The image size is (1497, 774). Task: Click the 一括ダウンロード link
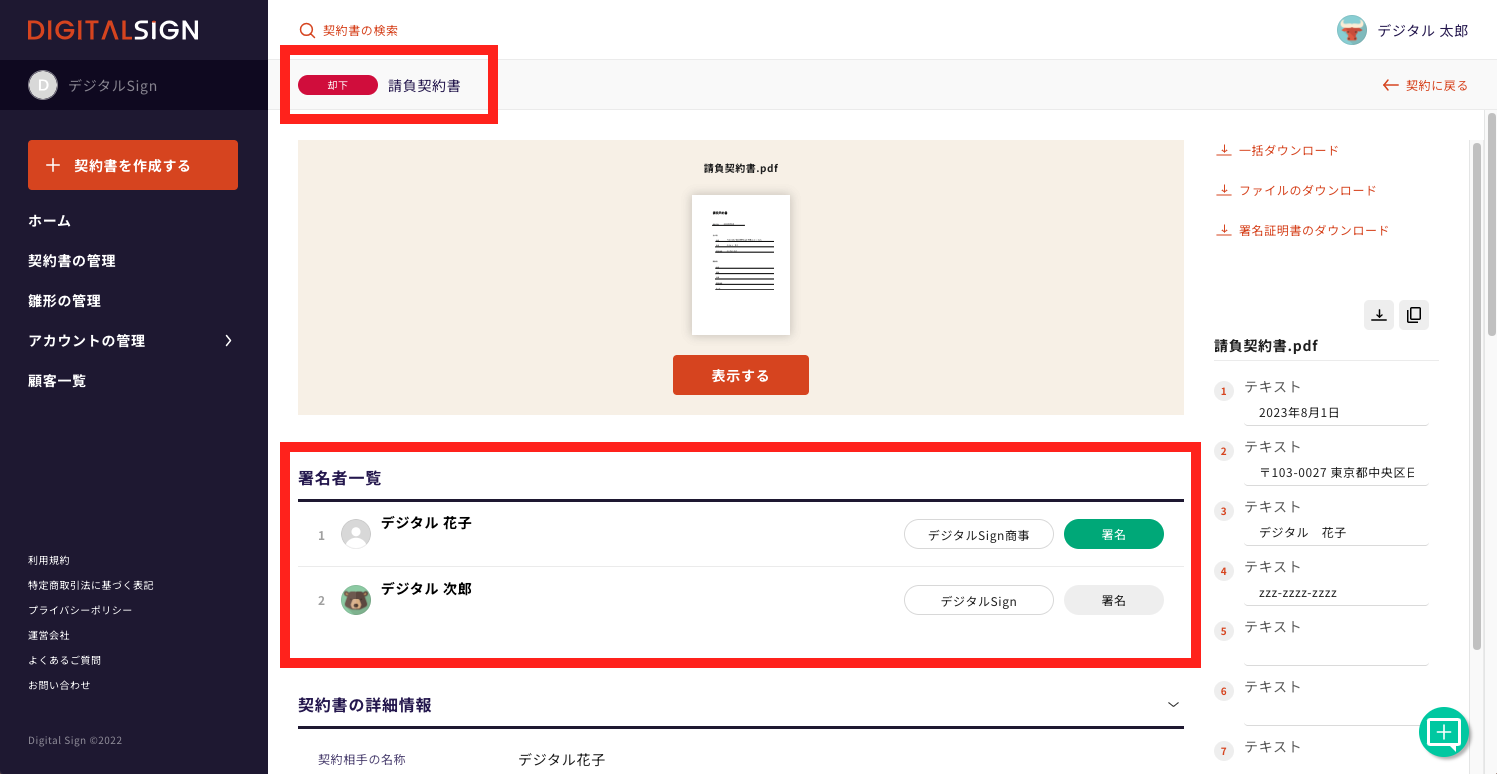1287,151
